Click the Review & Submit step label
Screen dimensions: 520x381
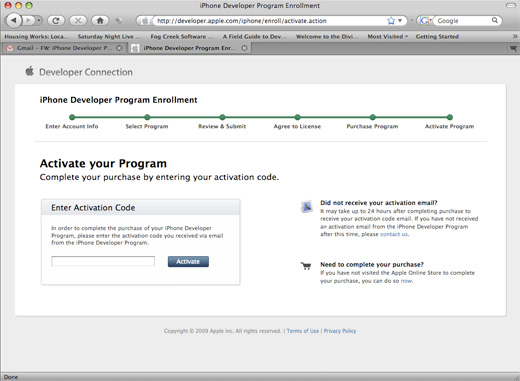pos(222,126)
